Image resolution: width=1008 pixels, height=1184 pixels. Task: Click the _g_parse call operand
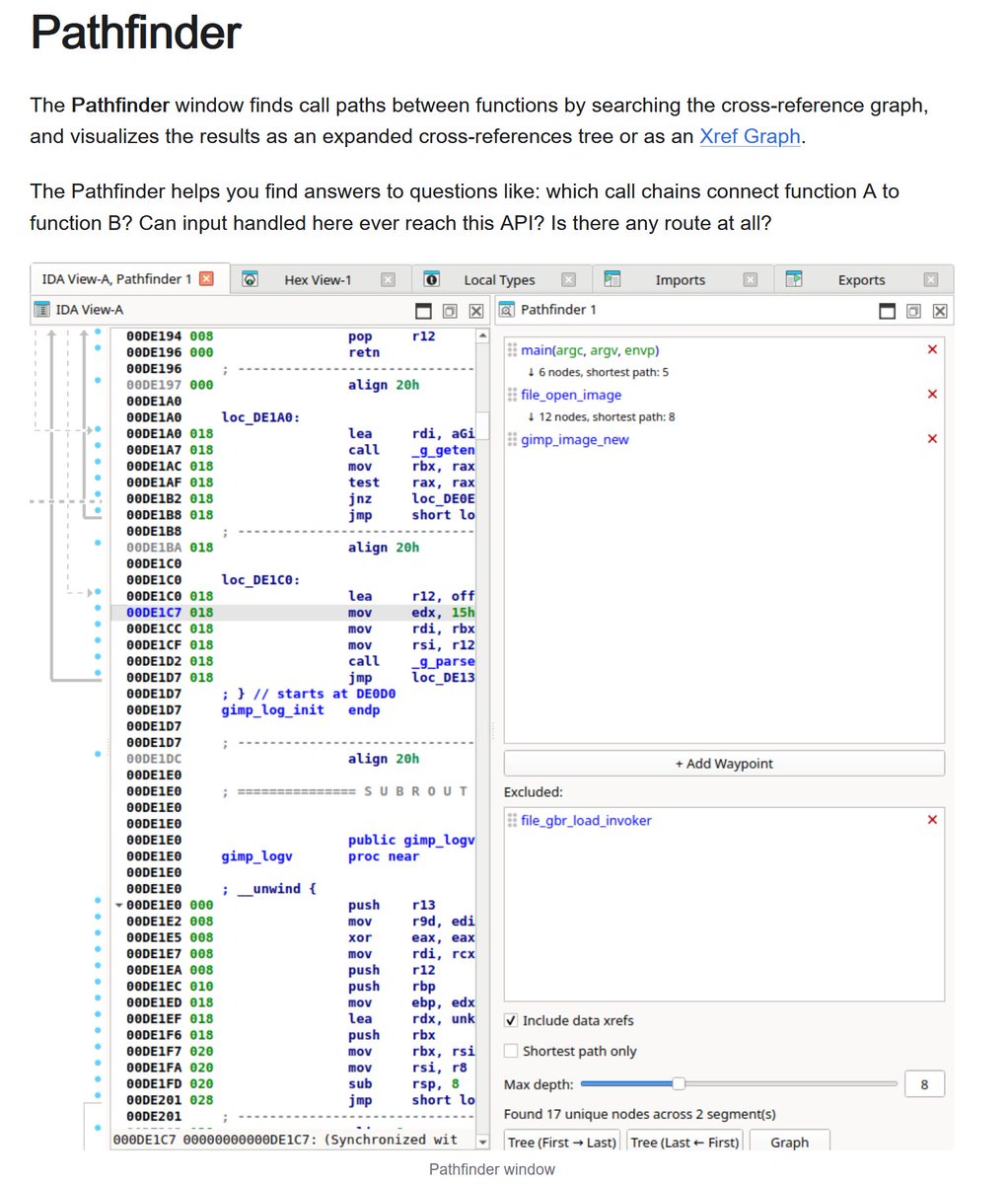coord(444,661)
